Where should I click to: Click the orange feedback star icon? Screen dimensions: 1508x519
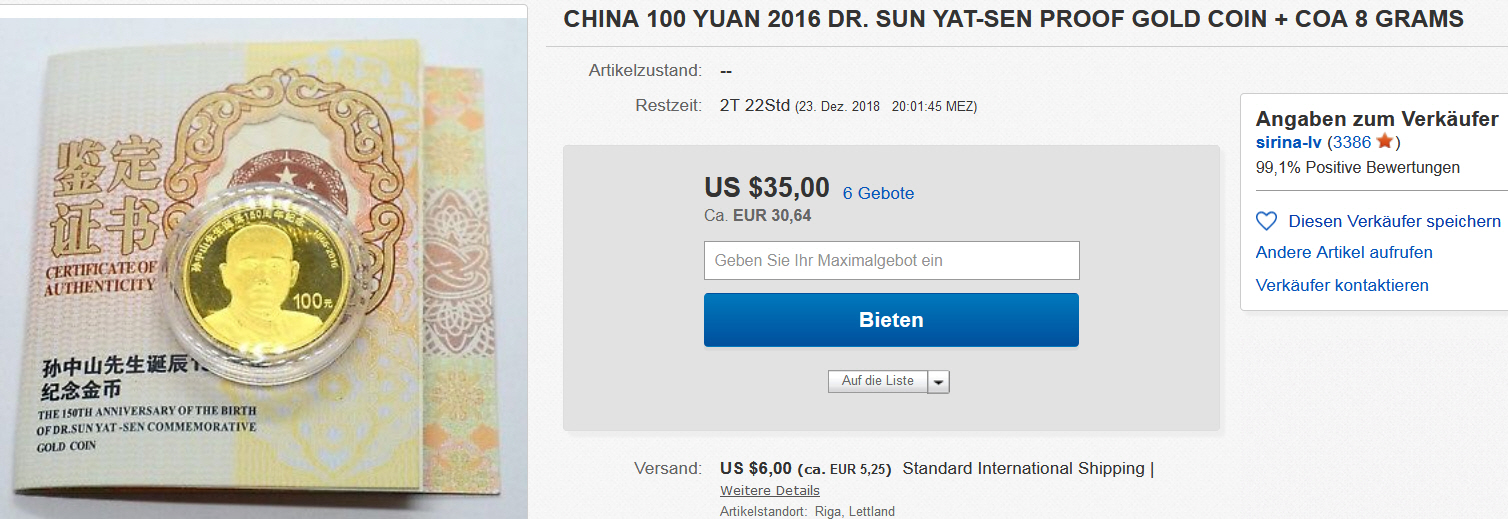point(1385,141)
